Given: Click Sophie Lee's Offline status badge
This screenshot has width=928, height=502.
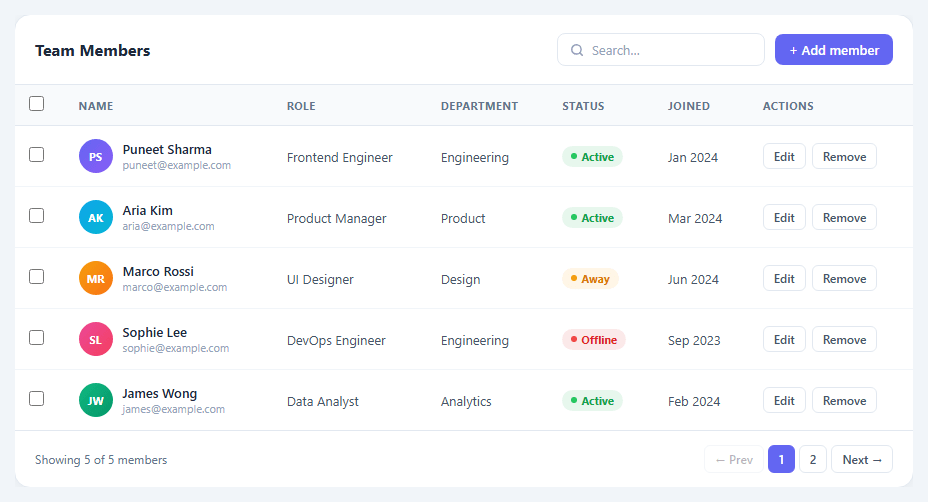Looking at the screenshot, I should (594, 340).
